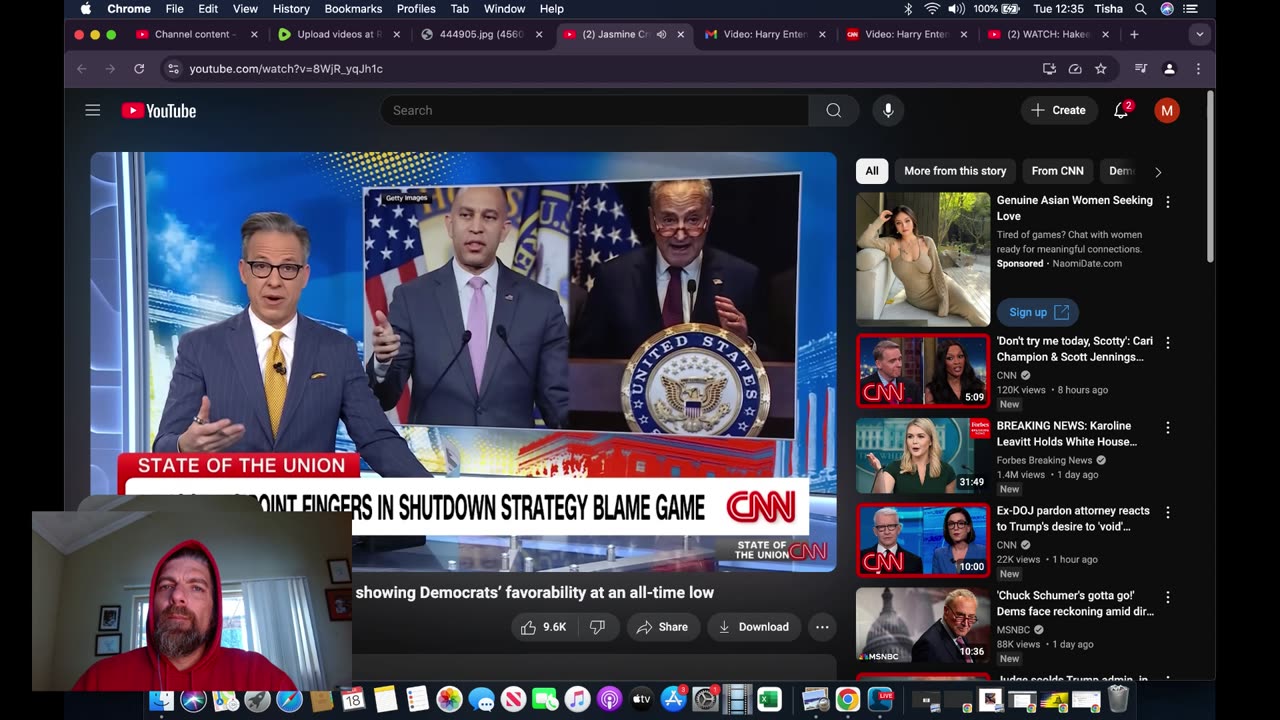This screenshot has height=720, width=1280.
Task: Click the page vertical scrollbar
Action: tap(1210, 177)
